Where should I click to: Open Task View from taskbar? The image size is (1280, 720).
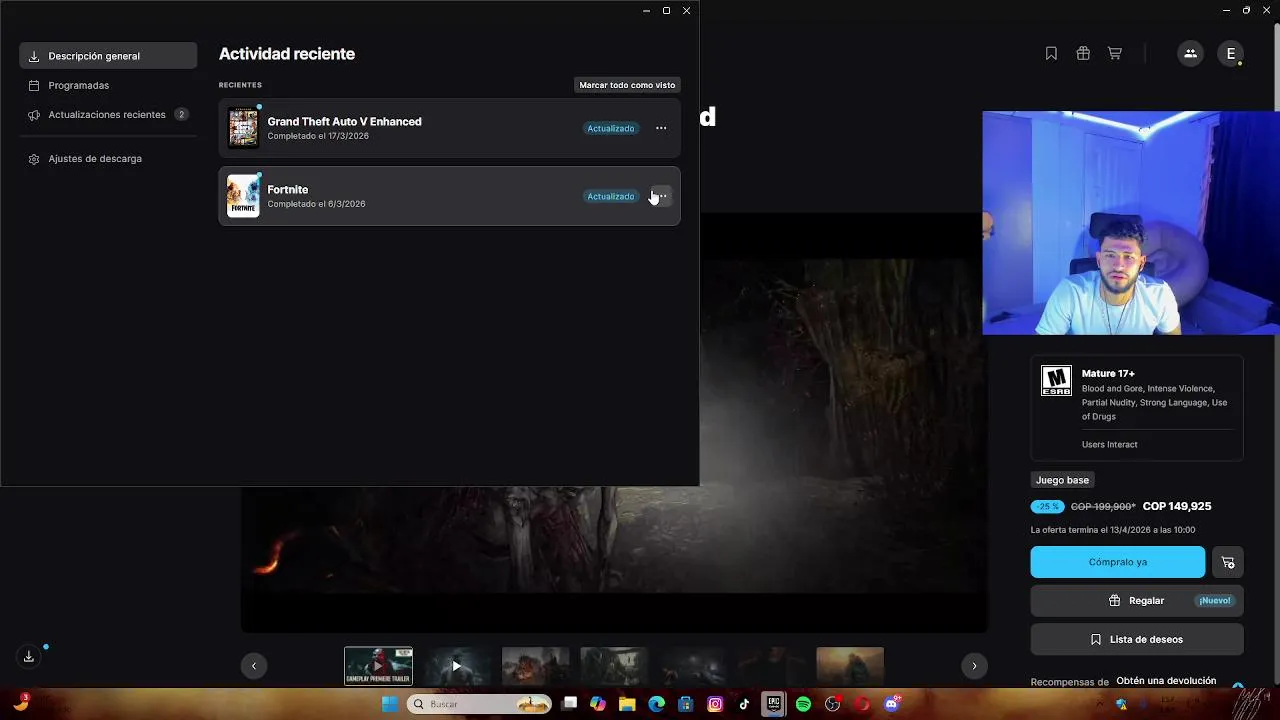point(570,704)
